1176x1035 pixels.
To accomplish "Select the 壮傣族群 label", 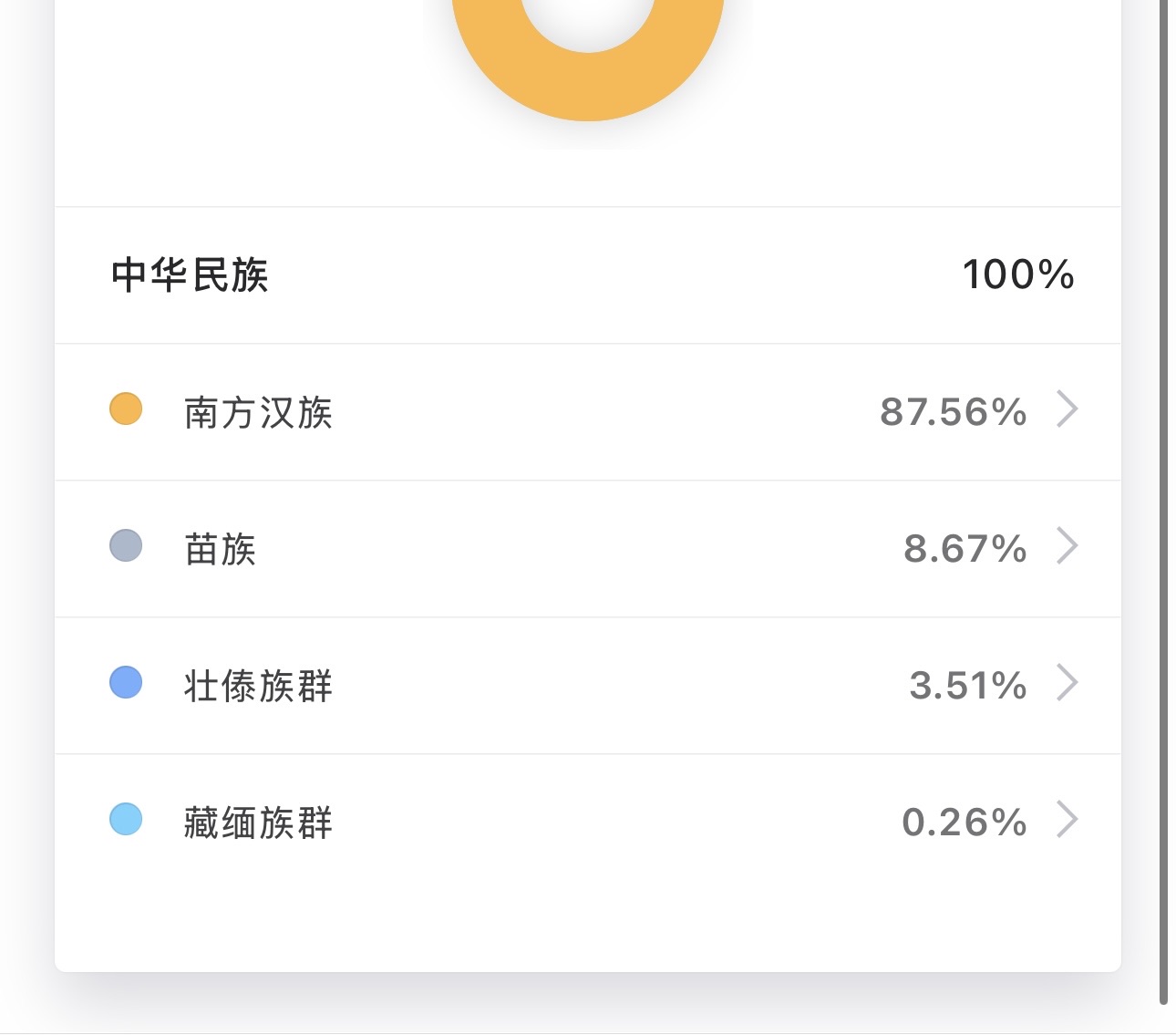I will pos(258,686).
